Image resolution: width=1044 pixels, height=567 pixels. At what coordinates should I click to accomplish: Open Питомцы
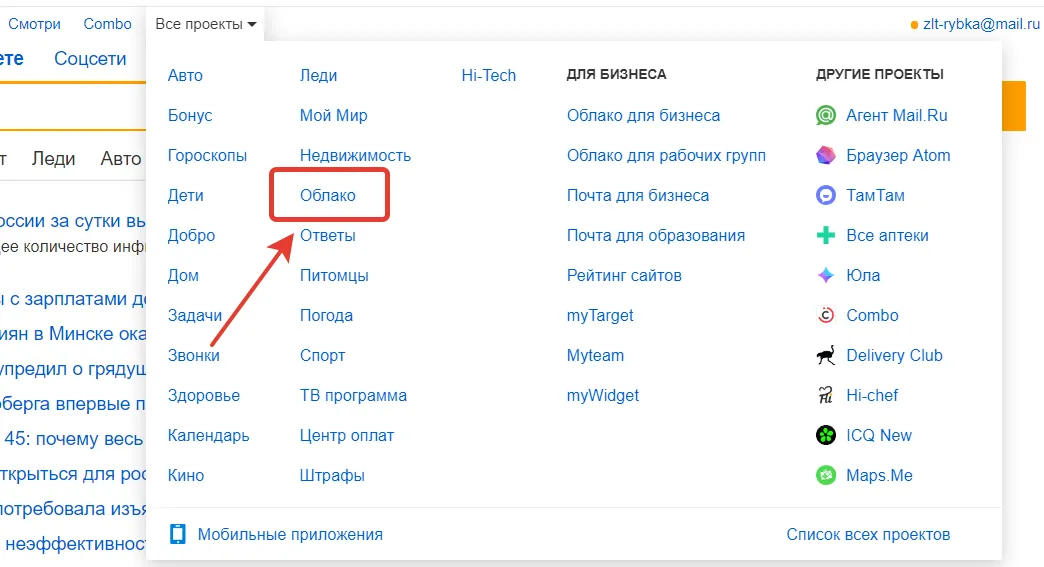click(x=334, y=275)
